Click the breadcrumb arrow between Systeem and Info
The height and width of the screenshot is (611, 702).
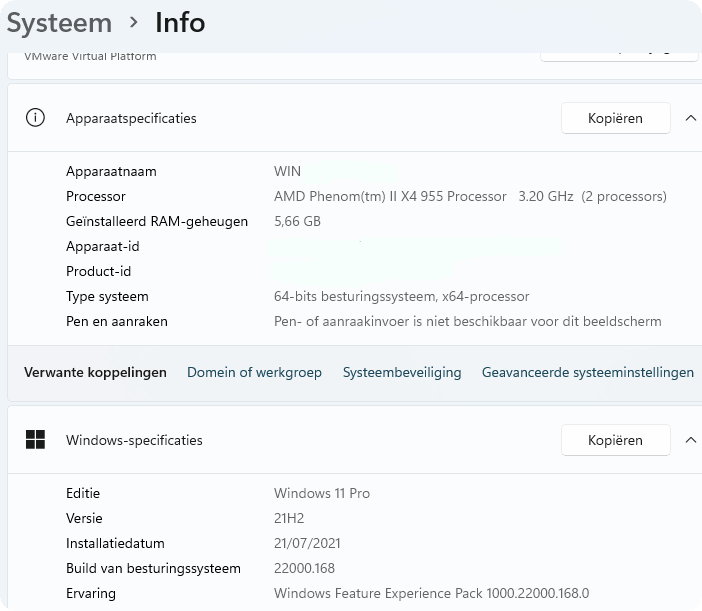point(133,22)
